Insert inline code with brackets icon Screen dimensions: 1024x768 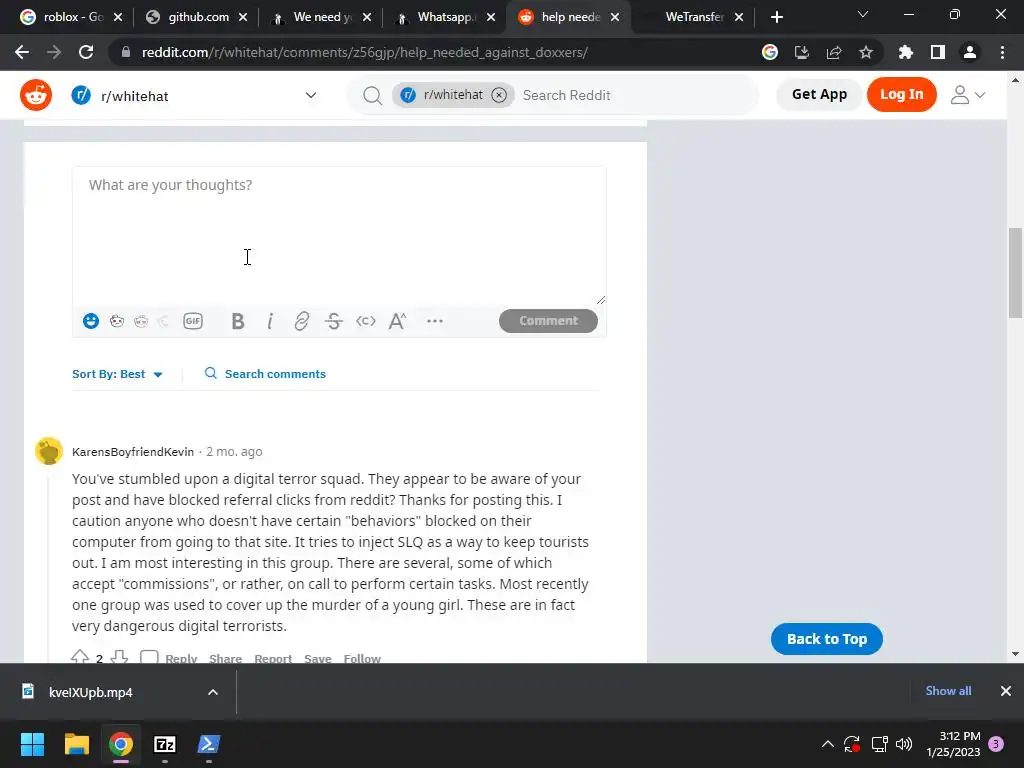pos(366,321)
